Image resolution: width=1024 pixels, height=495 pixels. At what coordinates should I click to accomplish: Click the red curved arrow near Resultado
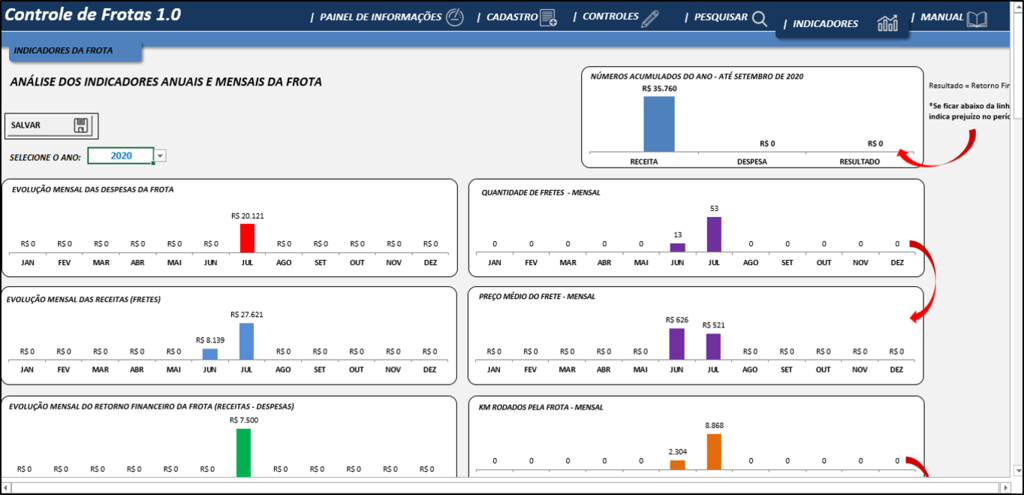[x=936, y=150]
